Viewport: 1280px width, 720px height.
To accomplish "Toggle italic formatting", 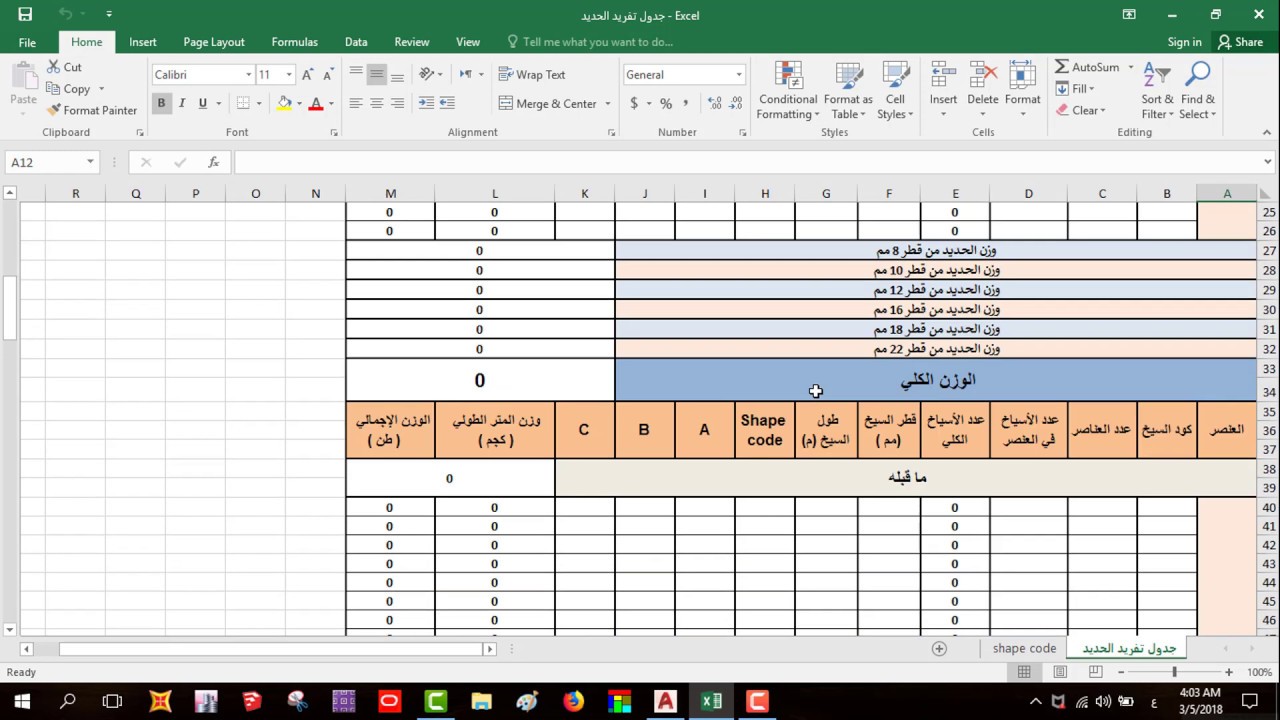I will point(182,103).
